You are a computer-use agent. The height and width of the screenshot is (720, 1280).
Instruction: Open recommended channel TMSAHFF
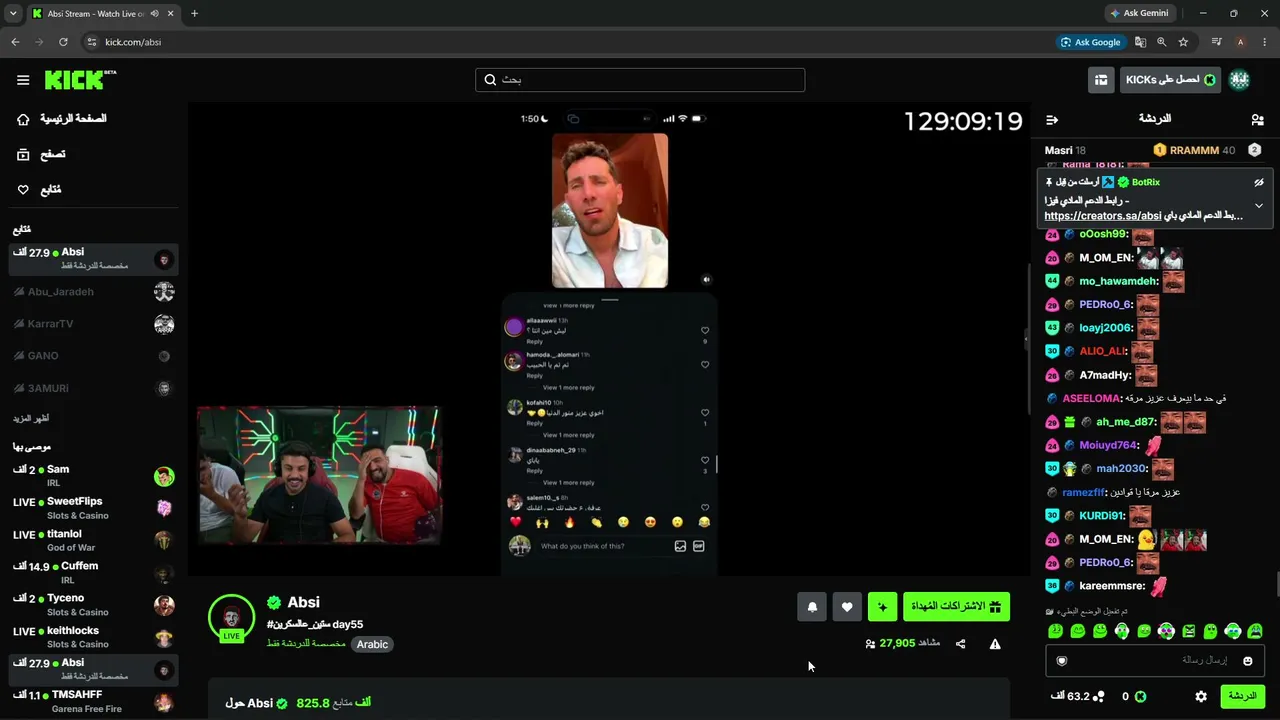click(x=94, y=701)
